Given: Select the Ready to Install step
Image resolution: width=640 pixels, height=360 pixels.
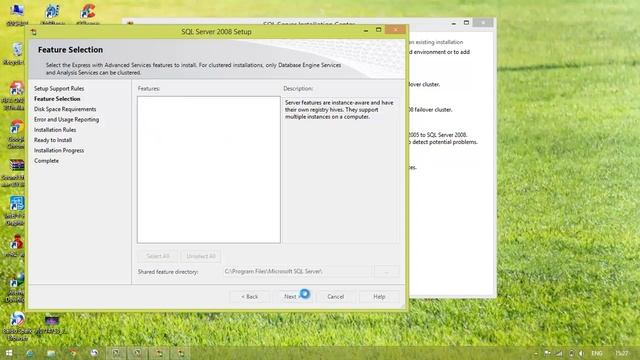Looking at the screenshot, I should 53,140.
